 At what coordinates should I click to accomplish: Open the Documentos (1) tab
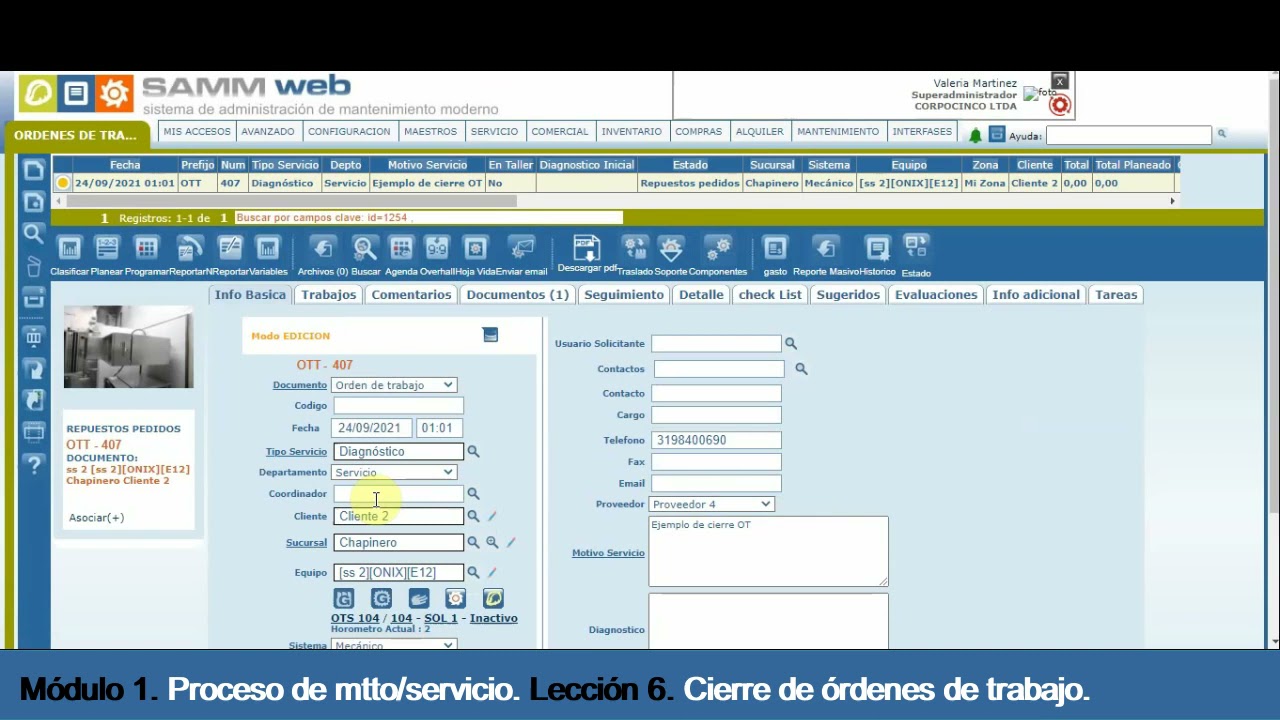click(x=517, y=295)
